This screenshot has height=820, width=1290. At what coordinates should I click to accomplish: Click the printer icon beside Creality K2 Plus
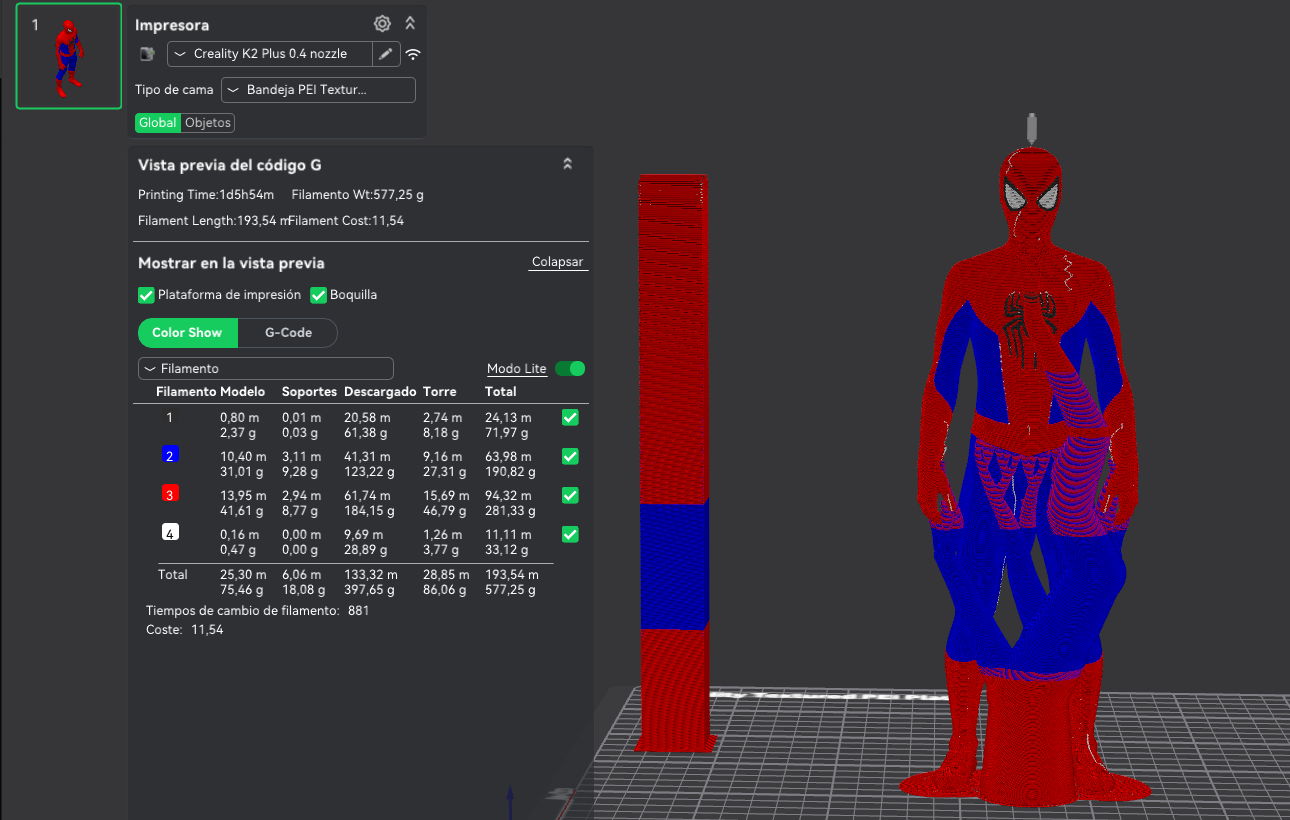[x=147, y=54]
